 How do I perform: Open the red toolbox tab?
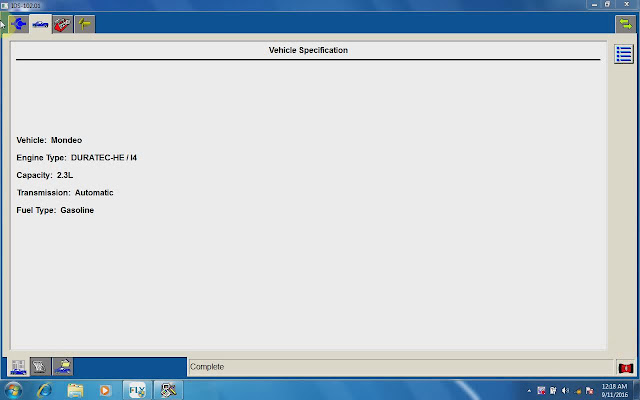[x=62, y=24]
